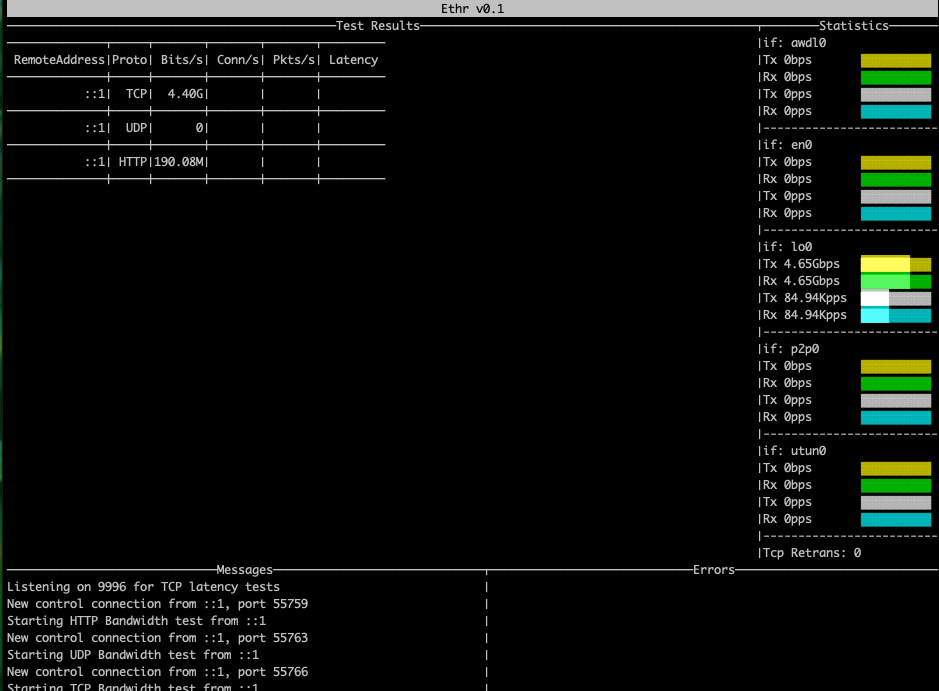Click "Starting HTTP Bandwidth test" message

click(x=137, y=621)
